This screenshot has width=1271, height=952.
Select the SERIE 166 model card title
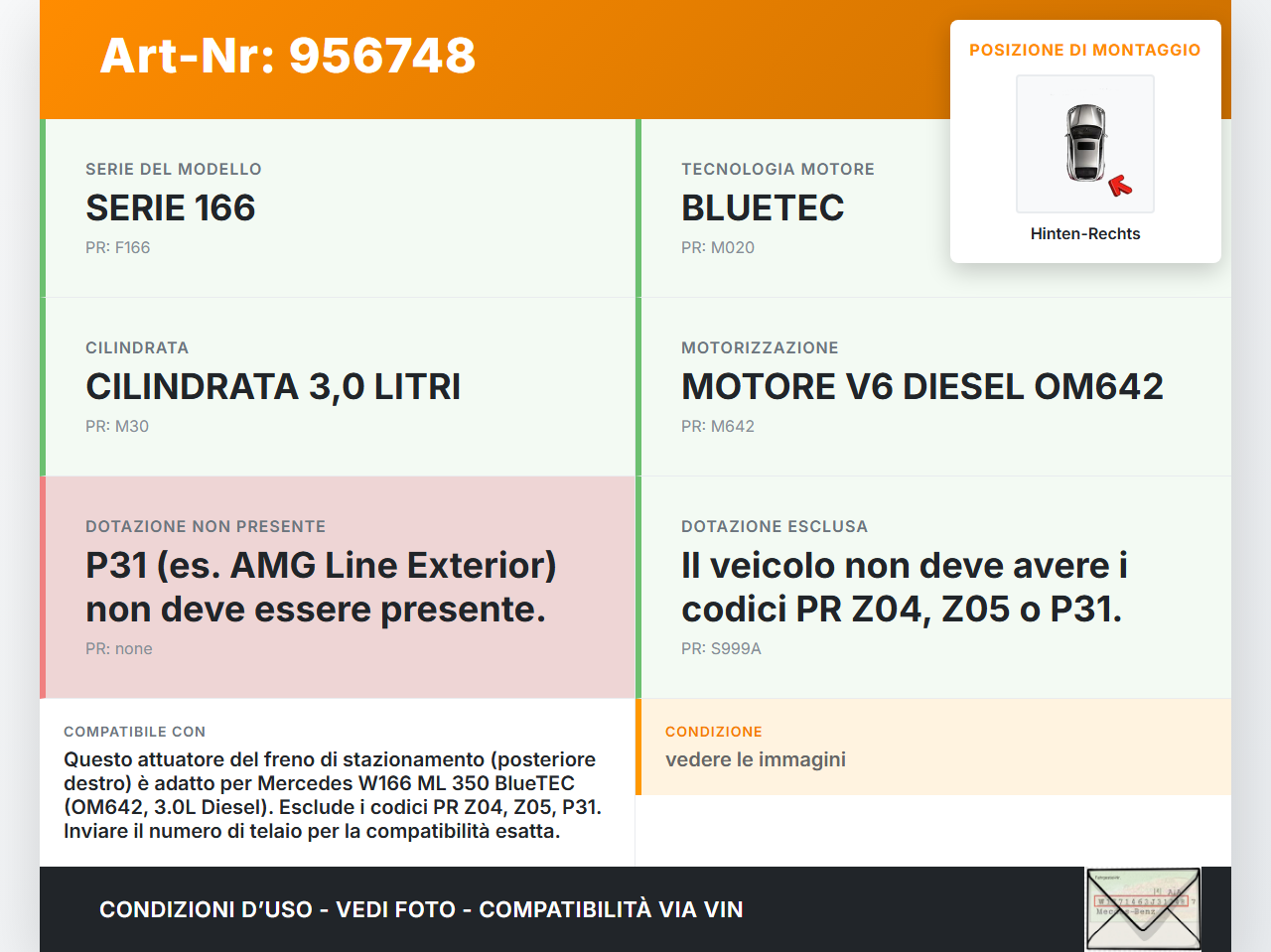tap(171, 208)
